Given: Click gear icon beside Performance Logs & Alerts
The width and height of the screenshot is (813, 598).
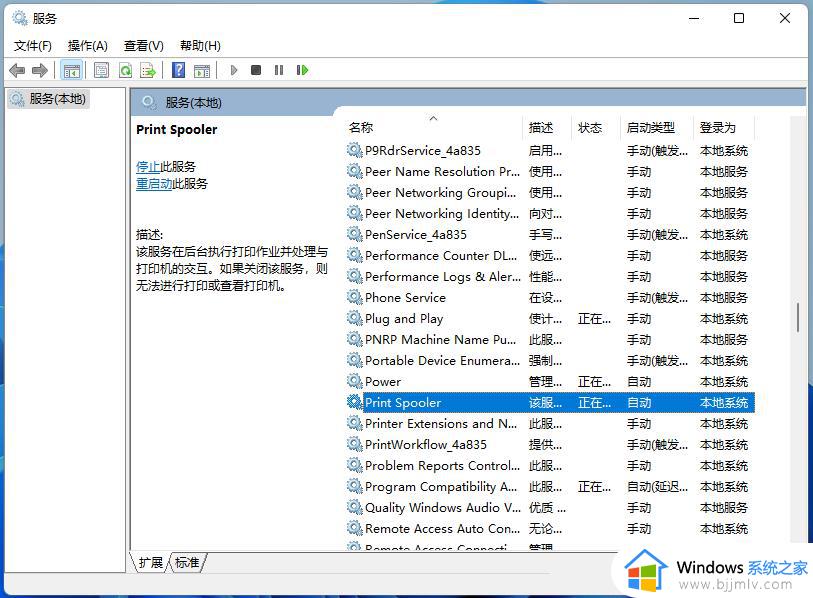Looking at the screenshot, I should [x=355, y=276].
